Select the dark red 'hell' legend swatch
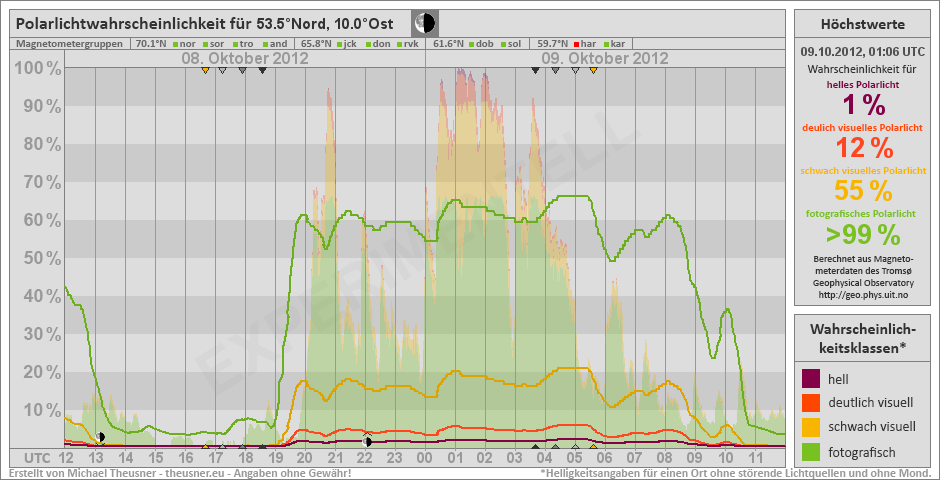 (x=811, y=379)
